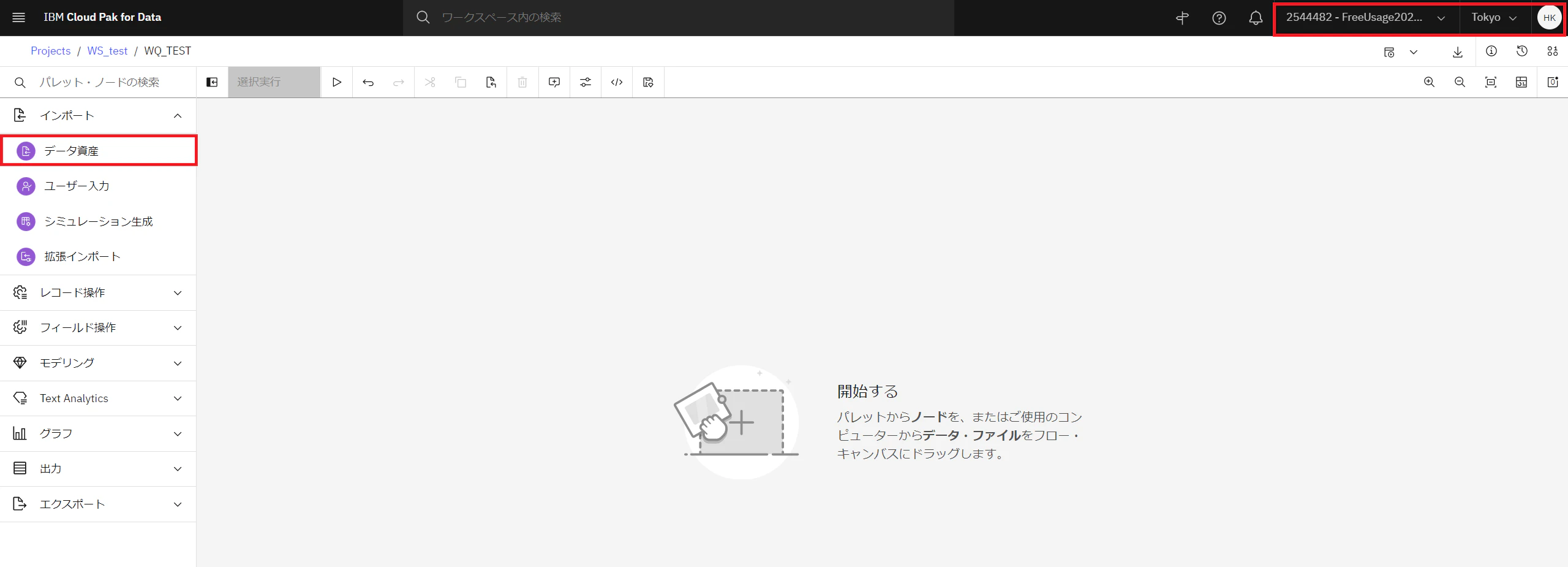This screenshot has height=567, width=1568.
Task: Fit the flow to screen
Action: click(1491, 82)
